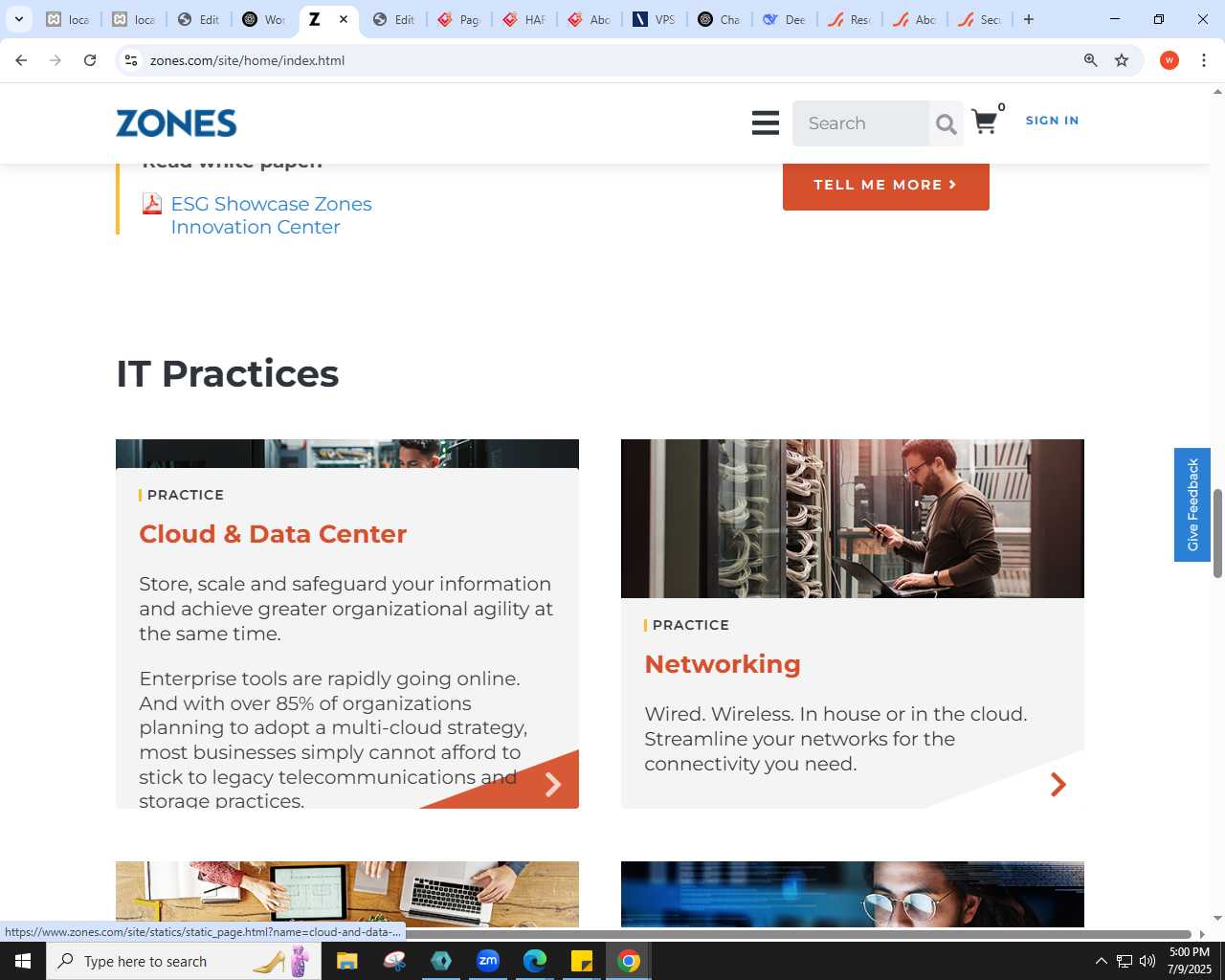Viewport: 1225px width, 980px height.
Task: Open the ESG Showcase Zones Innovation Center link
Action: click(271, 215)
